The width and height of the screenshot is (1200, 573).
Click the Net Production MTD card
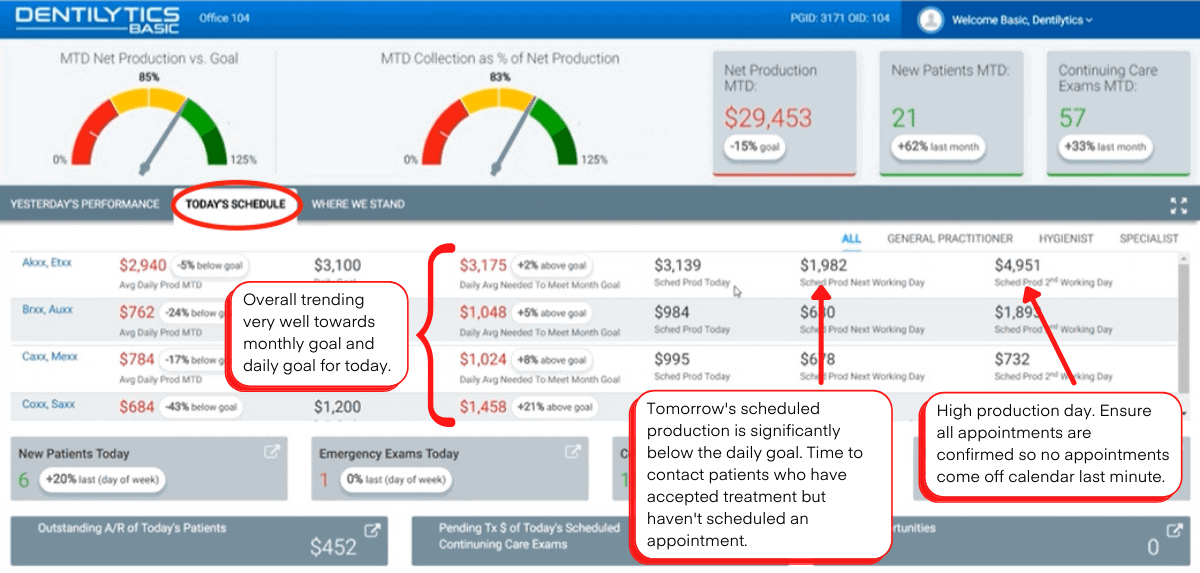784,112
